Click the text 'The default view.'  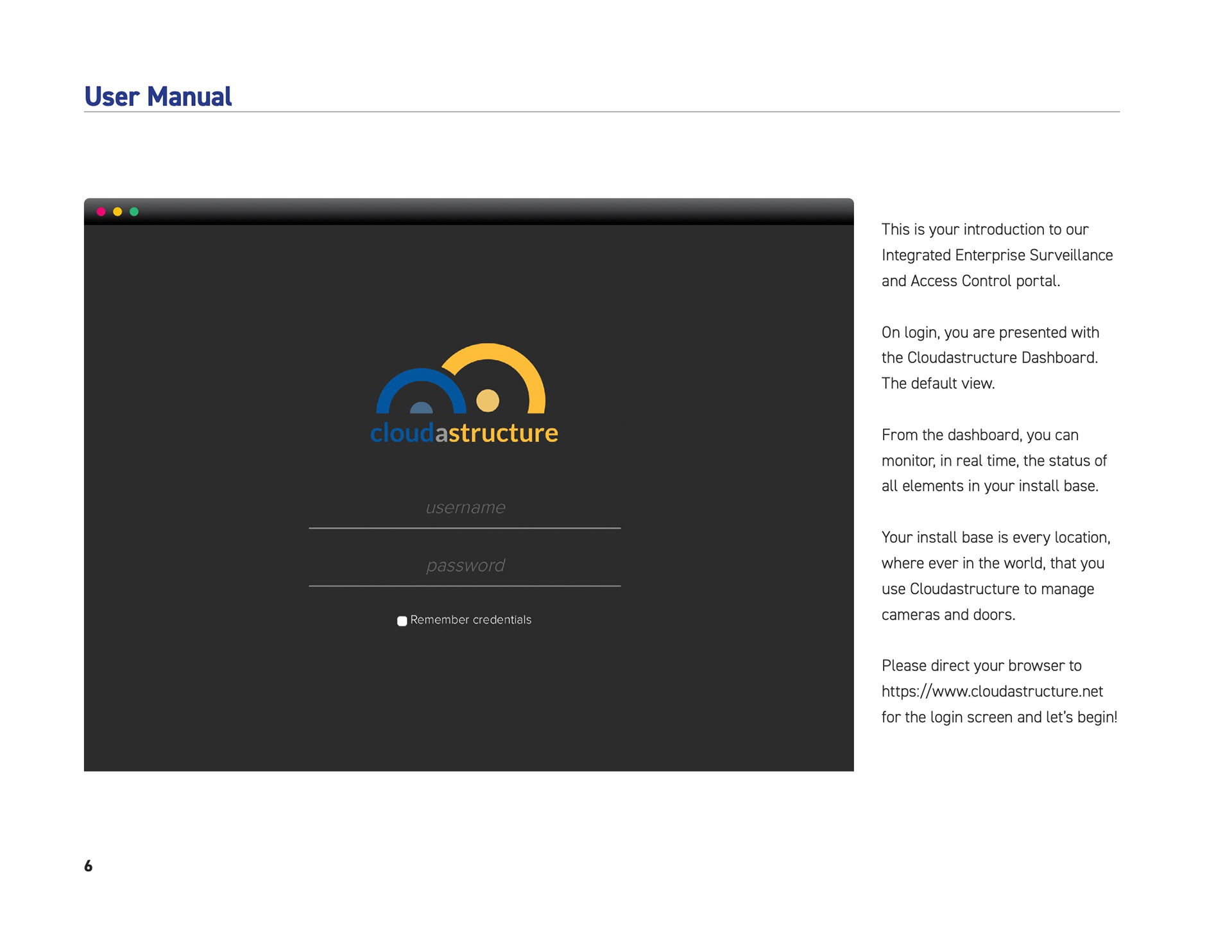938,384
